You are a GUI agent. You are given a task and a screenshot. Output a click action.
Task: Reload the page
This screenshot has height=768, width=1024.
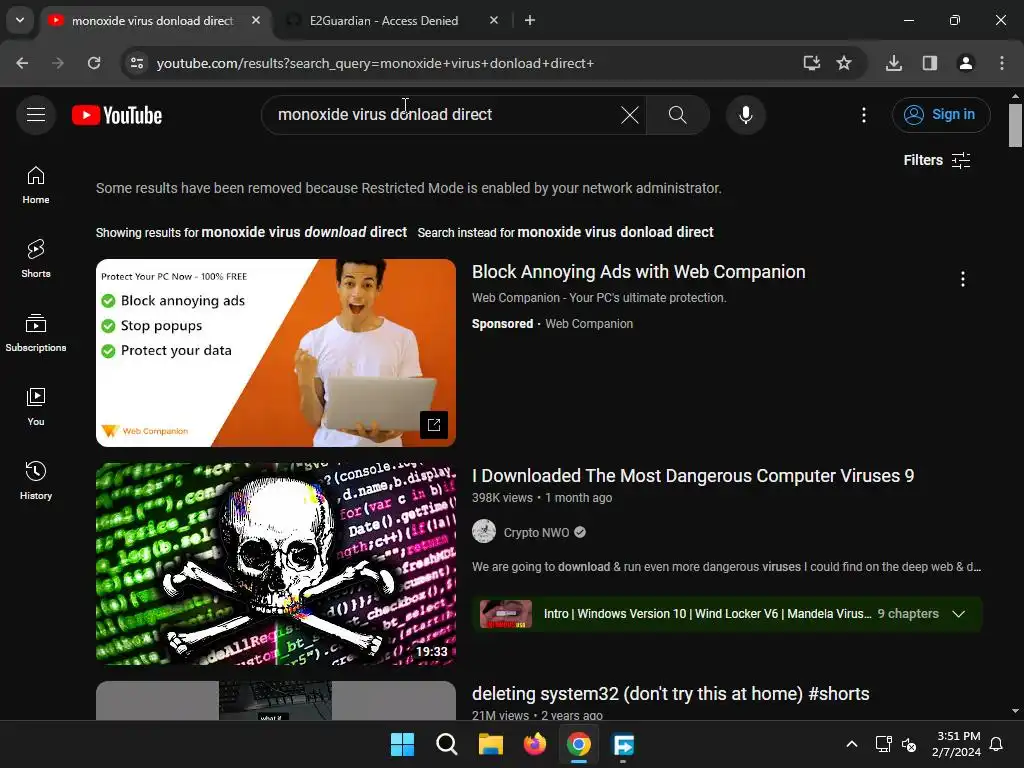point(94,63)
